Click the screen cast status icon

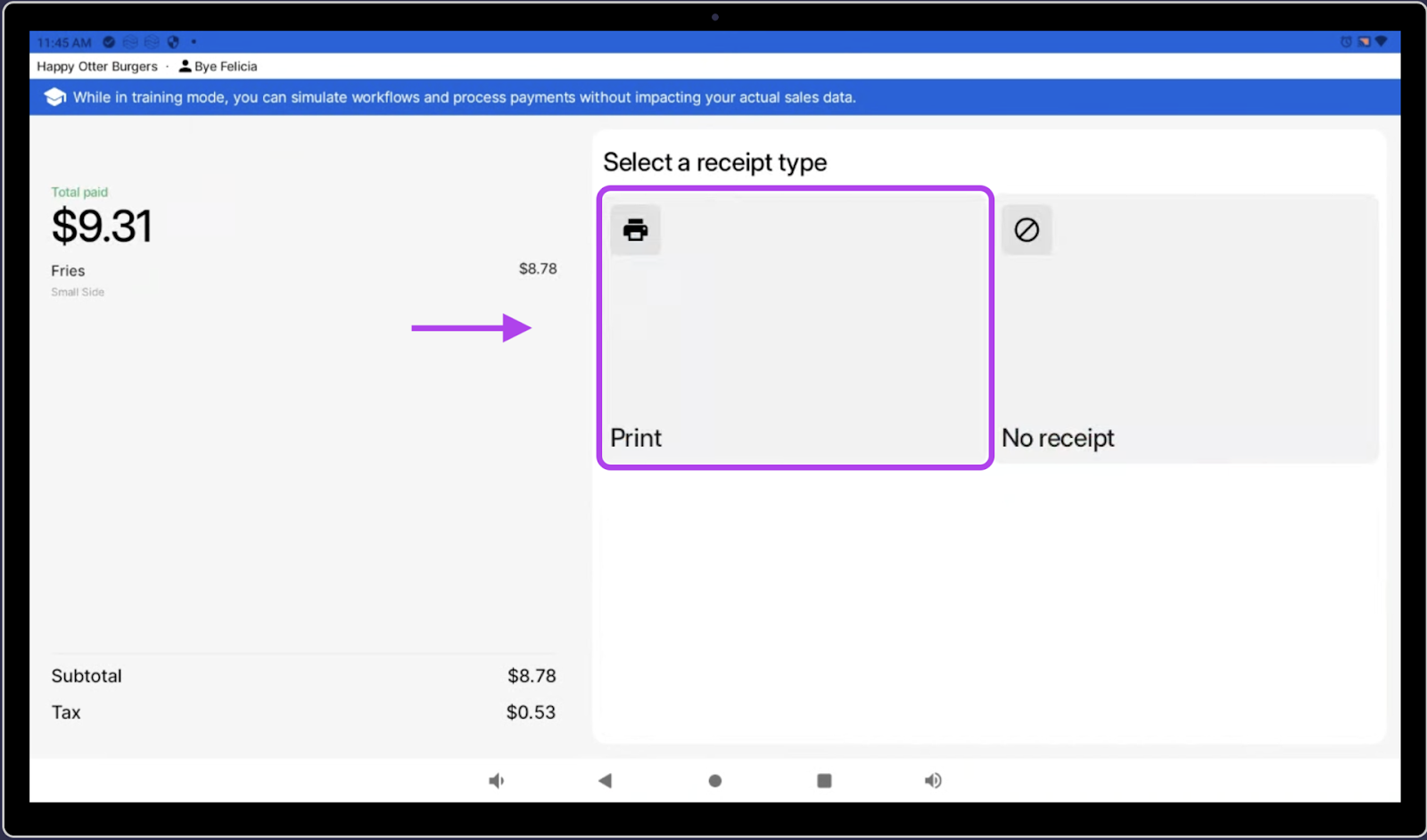point(1364,42)
